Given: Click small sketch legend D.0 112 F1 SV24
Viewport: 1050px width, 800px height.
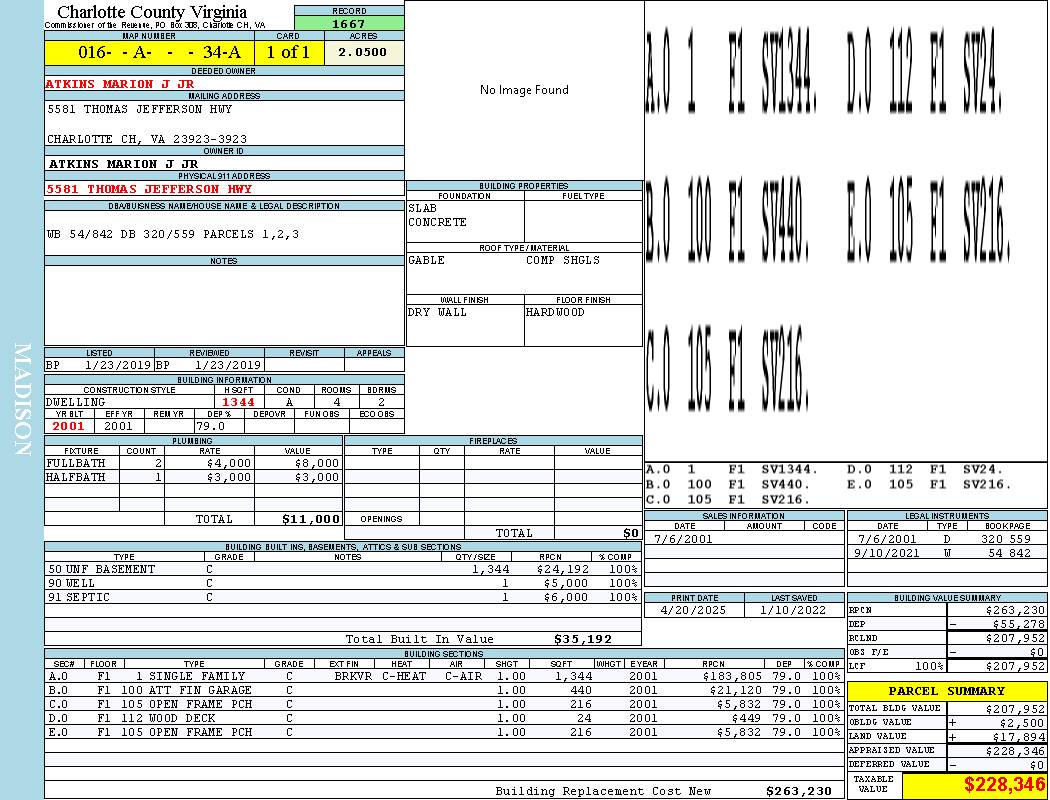Looking at the screenshot, I should [x=925, y=469].
